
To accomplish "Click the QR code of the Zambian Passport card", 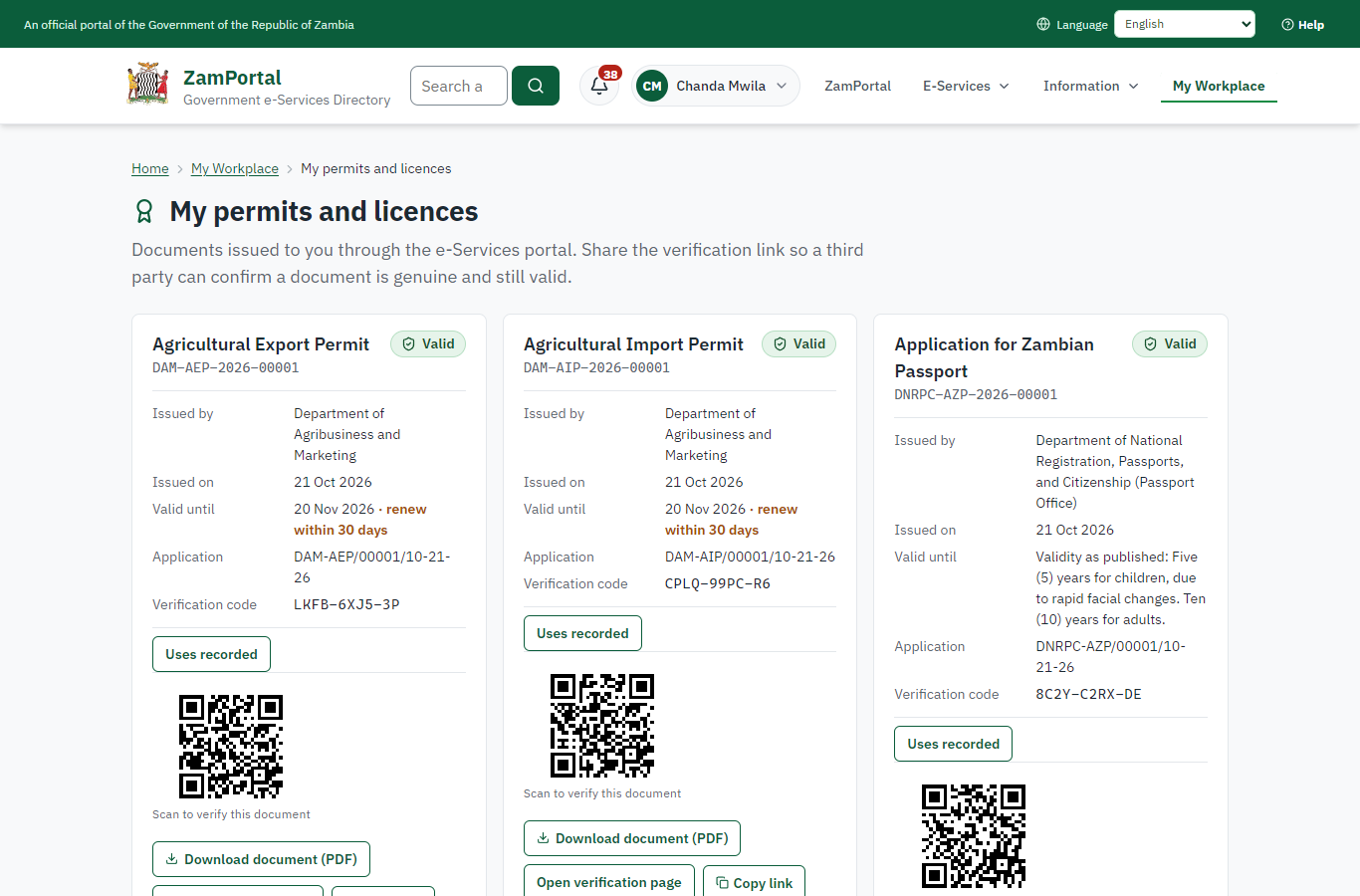I will click(974, 836).
